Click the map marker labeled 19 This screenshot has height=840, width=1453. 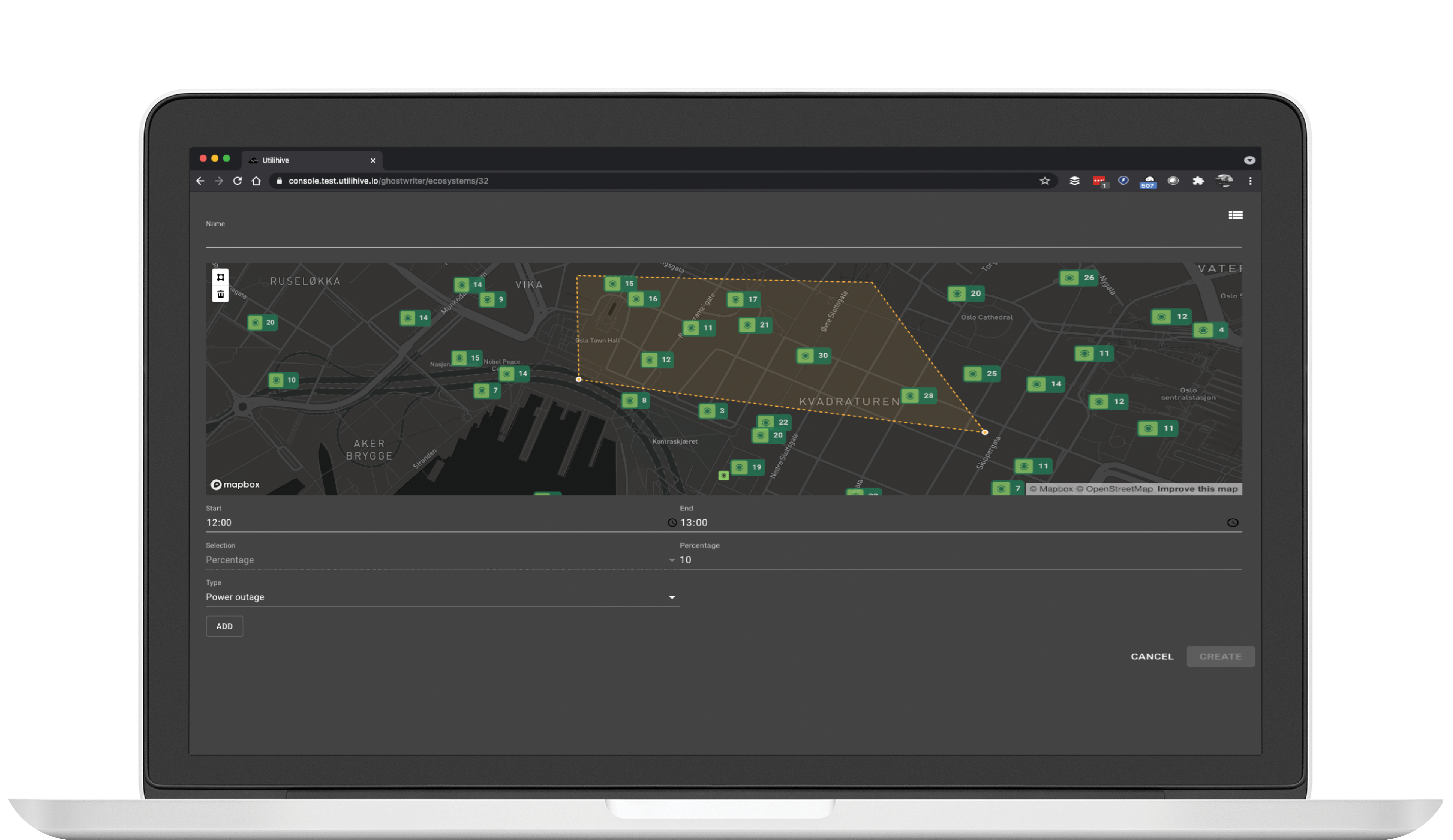click(748, 467)
